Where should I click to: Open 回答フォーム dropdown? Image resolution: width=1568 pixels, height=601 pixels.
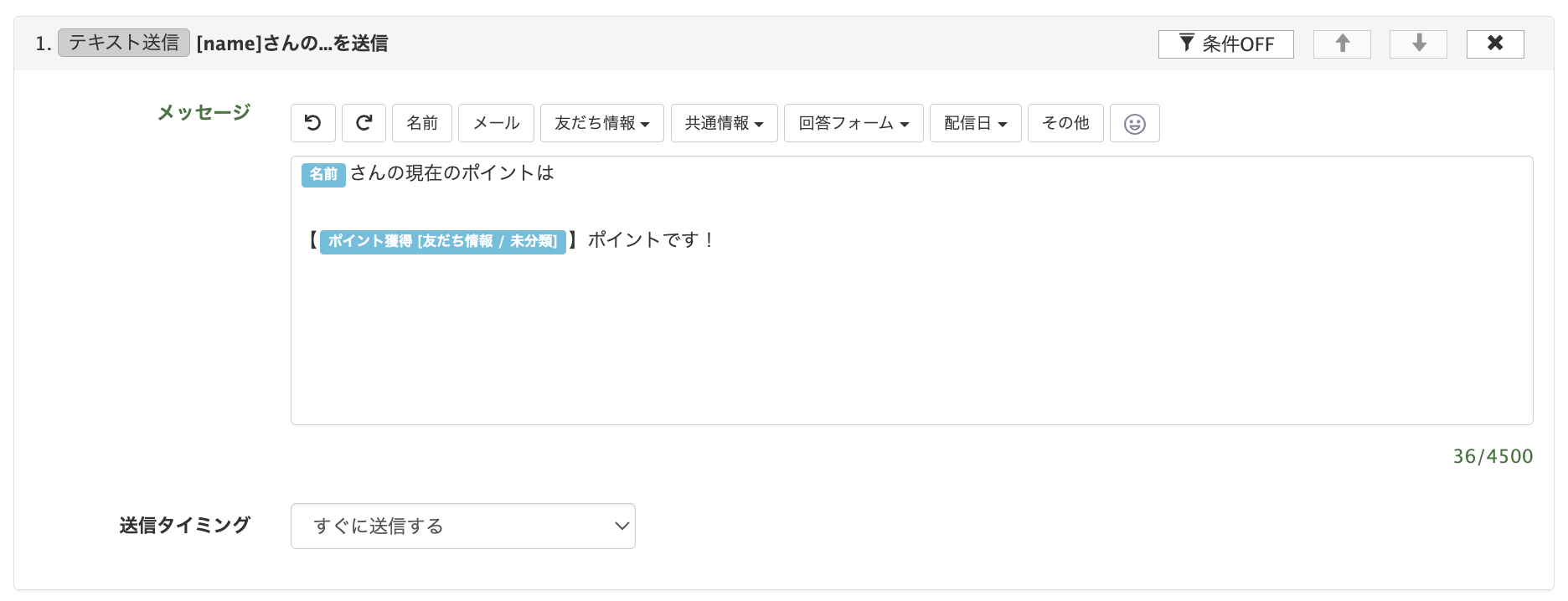point(854,123)
